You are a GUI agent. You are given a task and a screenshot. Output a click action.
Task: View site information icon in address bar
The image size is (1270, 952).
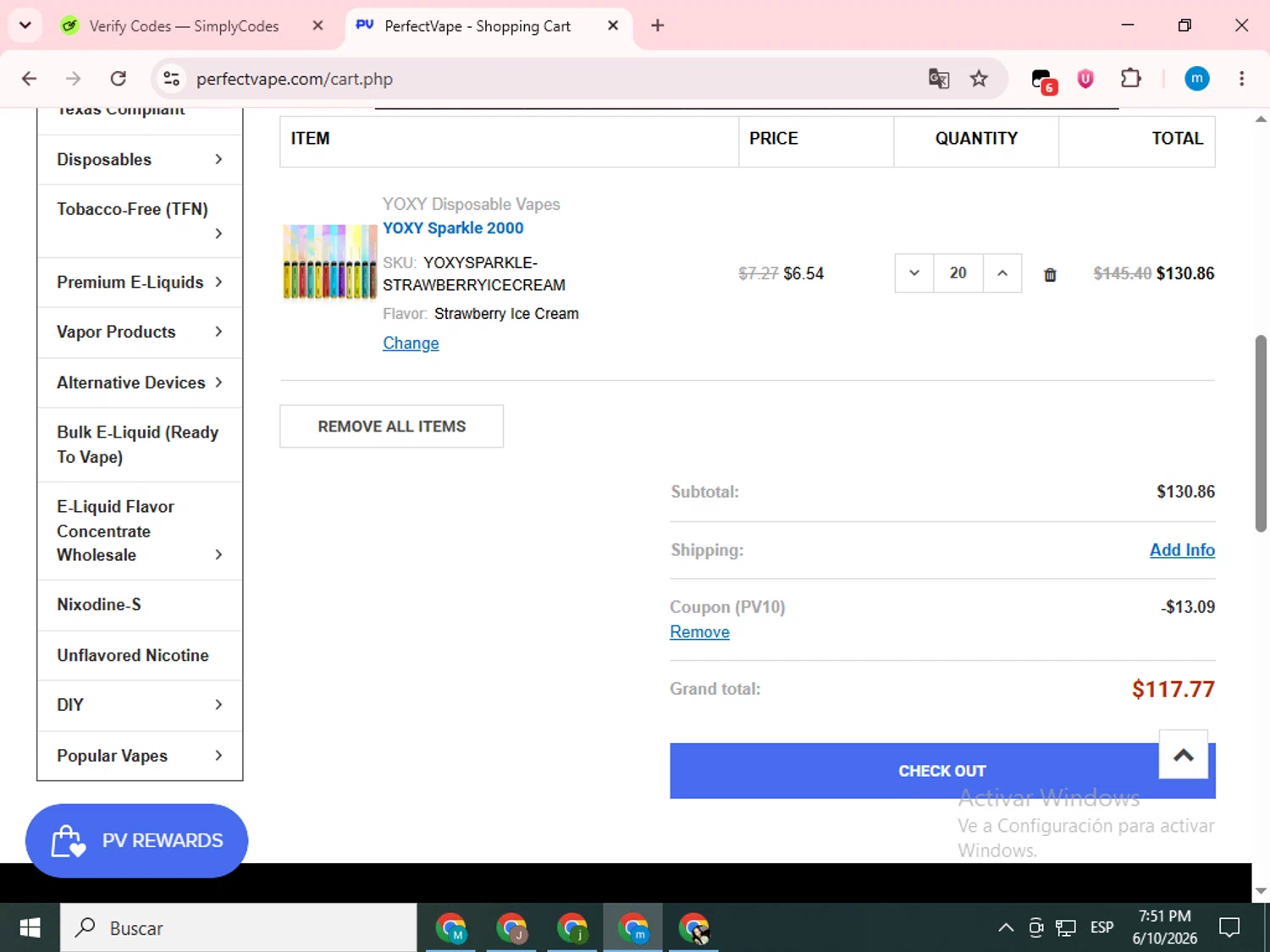[x=171, y=79]
